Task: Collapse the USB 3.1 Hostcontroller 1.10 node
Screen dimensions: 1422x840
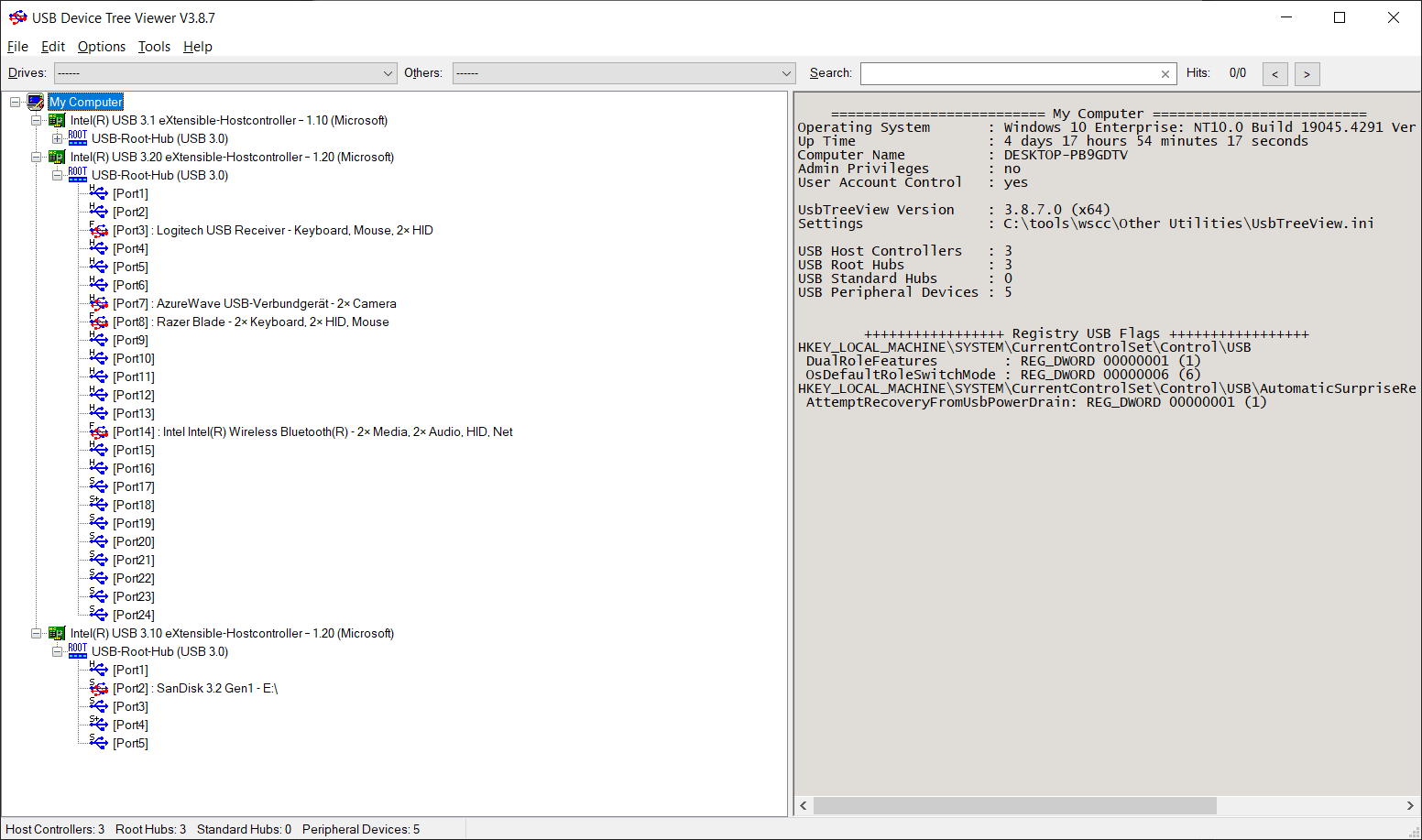Action: [36, 120]
